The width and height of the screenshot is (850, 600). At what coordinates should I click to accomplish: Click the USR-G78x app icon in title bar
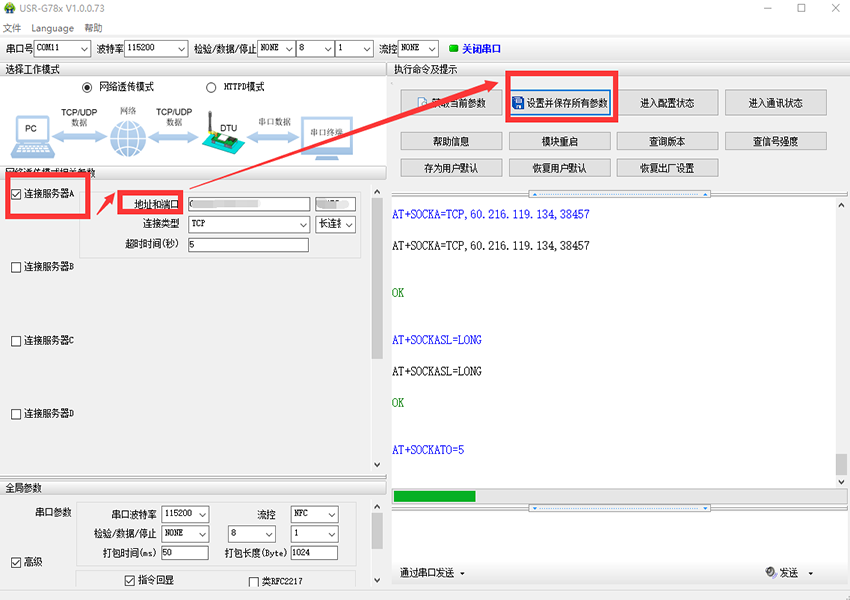[10, 8]
